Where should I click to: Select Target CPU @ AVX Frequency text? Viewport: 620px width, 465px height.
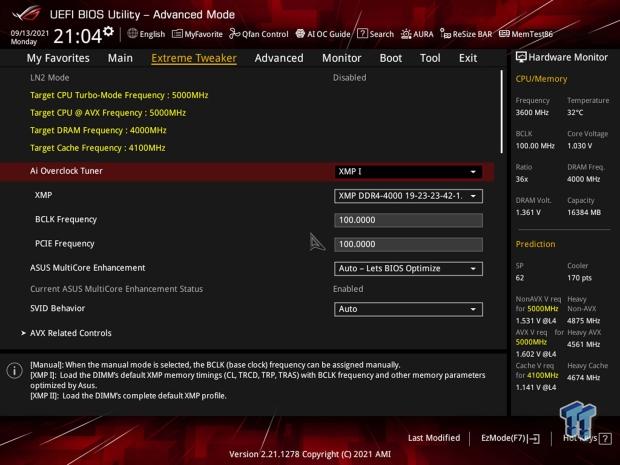pos(108,113)
